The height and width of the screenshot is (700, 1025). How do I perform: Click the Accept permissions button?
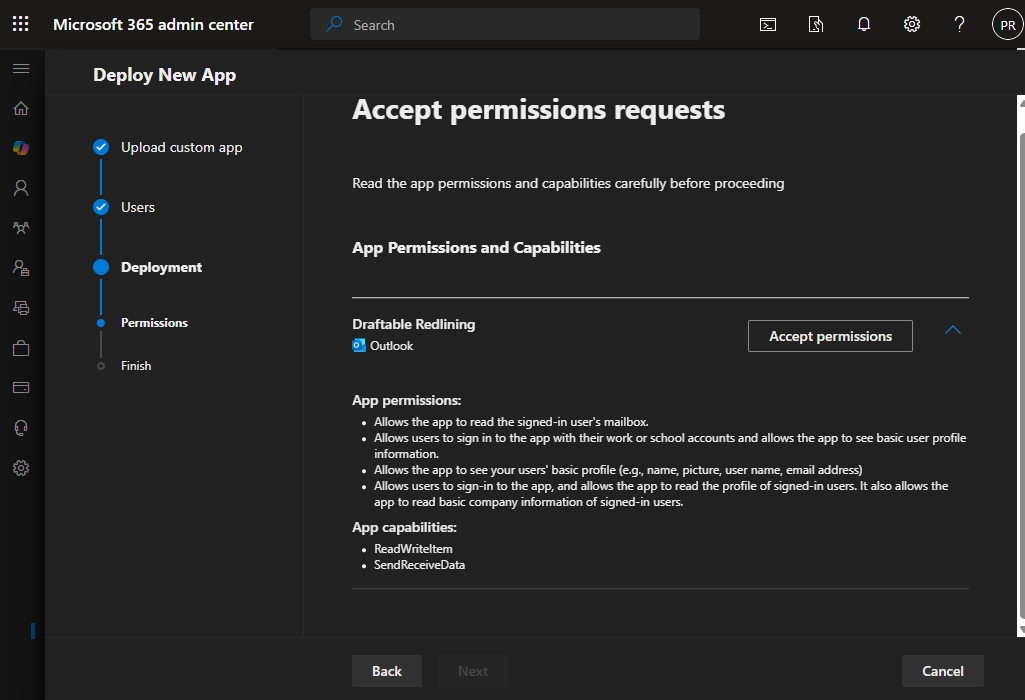point(830,336)
